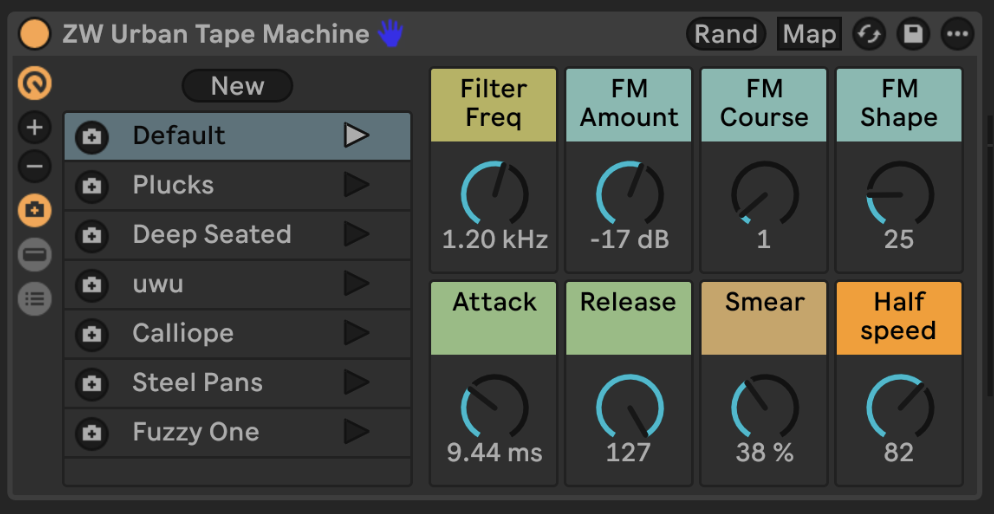
Task: Click the Filter Freq macro knob
Action: coord(494,194)
